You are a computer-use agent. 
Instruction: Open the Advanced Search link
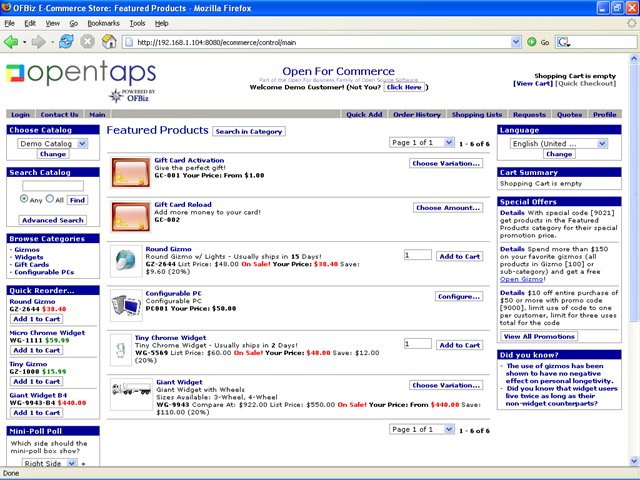pos(52,220)
